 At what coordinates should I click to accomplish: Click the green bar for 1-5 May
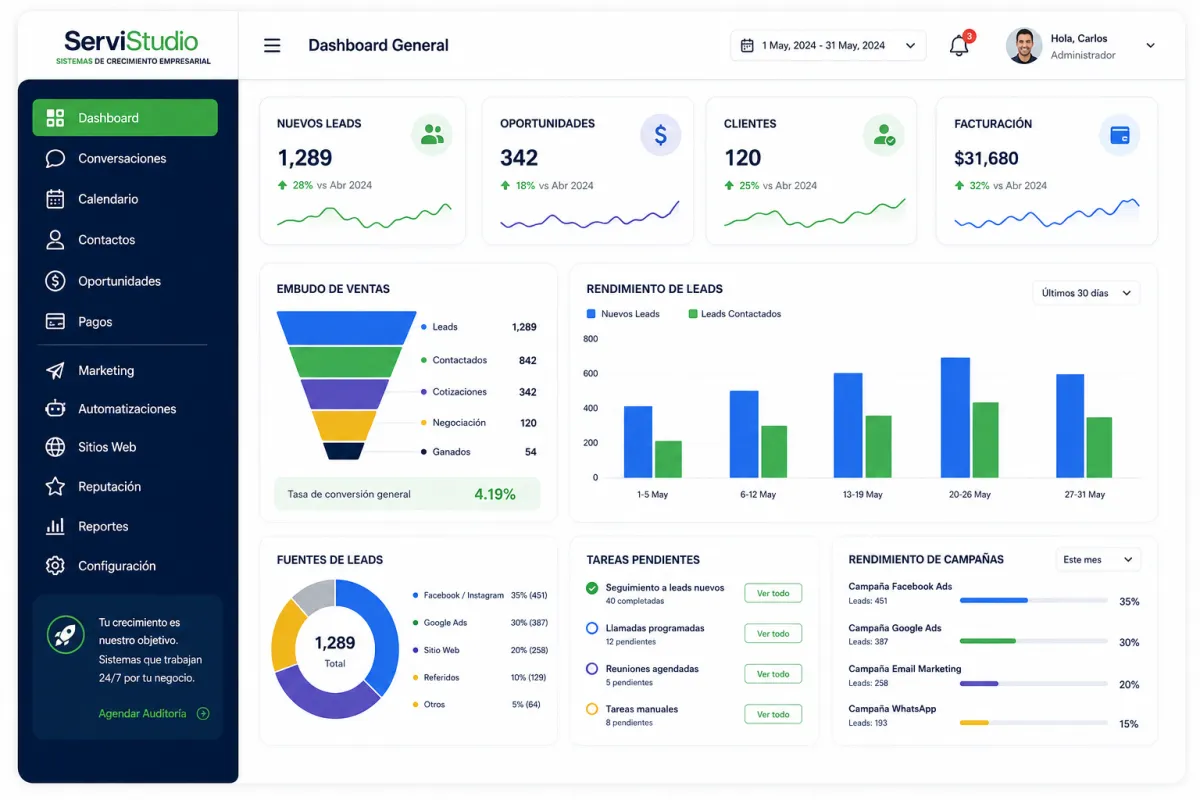pyautogui.click(x=668, y=459)
